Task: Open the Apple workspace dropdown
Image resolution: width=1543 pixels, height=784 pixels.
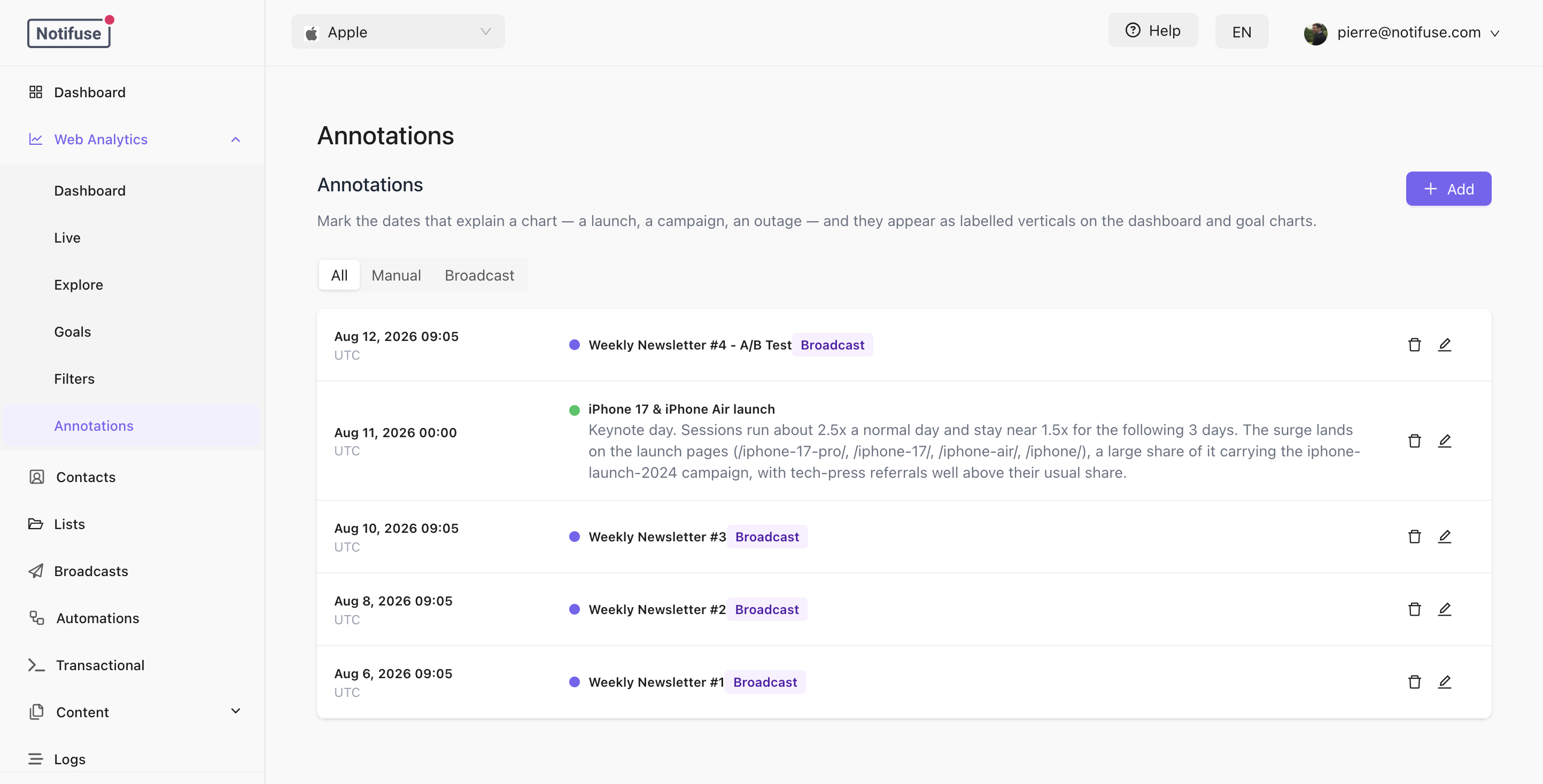Action: click(x=398, y=33)
